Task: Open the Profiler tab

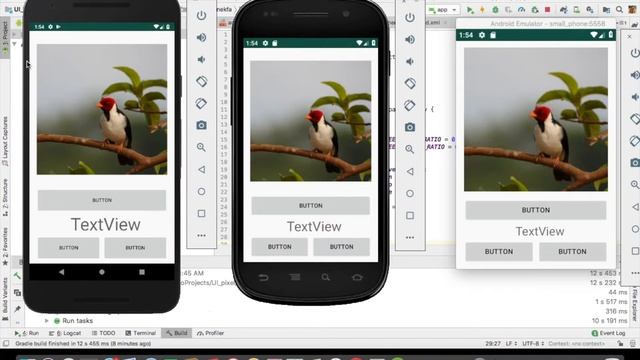Action: [211, 333]
